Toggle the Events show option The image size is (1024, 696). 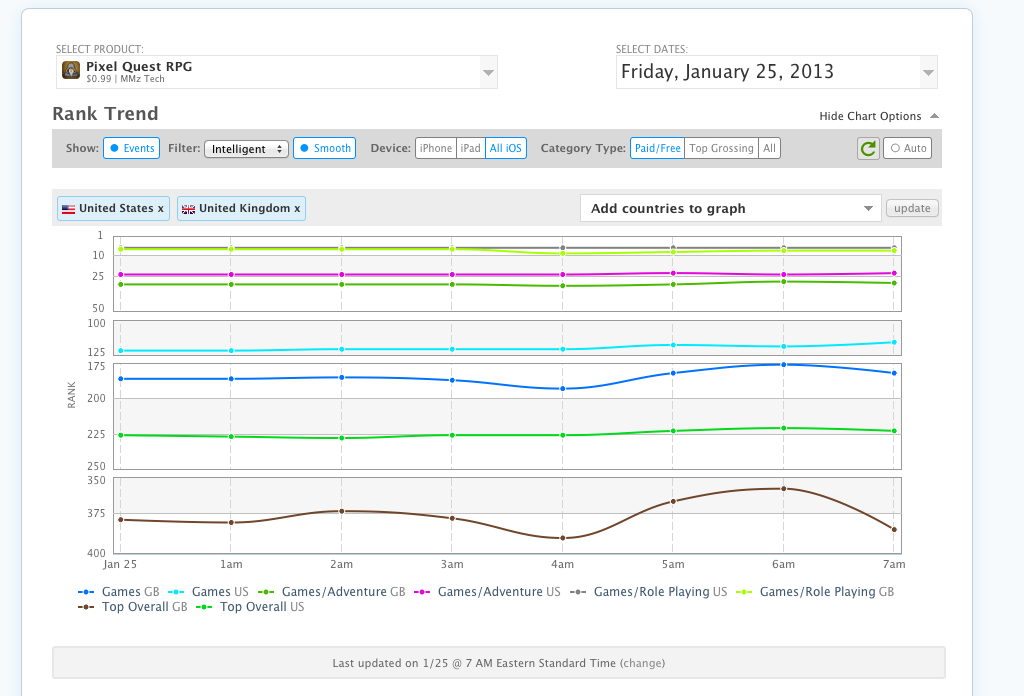click(131, 148)
